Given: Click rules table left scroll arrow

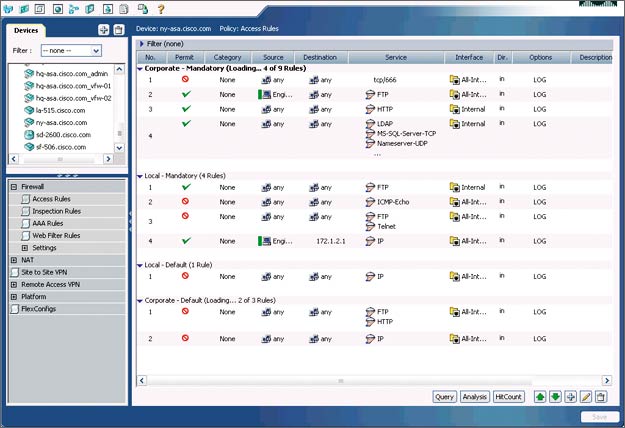Looking at the screenshot, I should (142, 380).
